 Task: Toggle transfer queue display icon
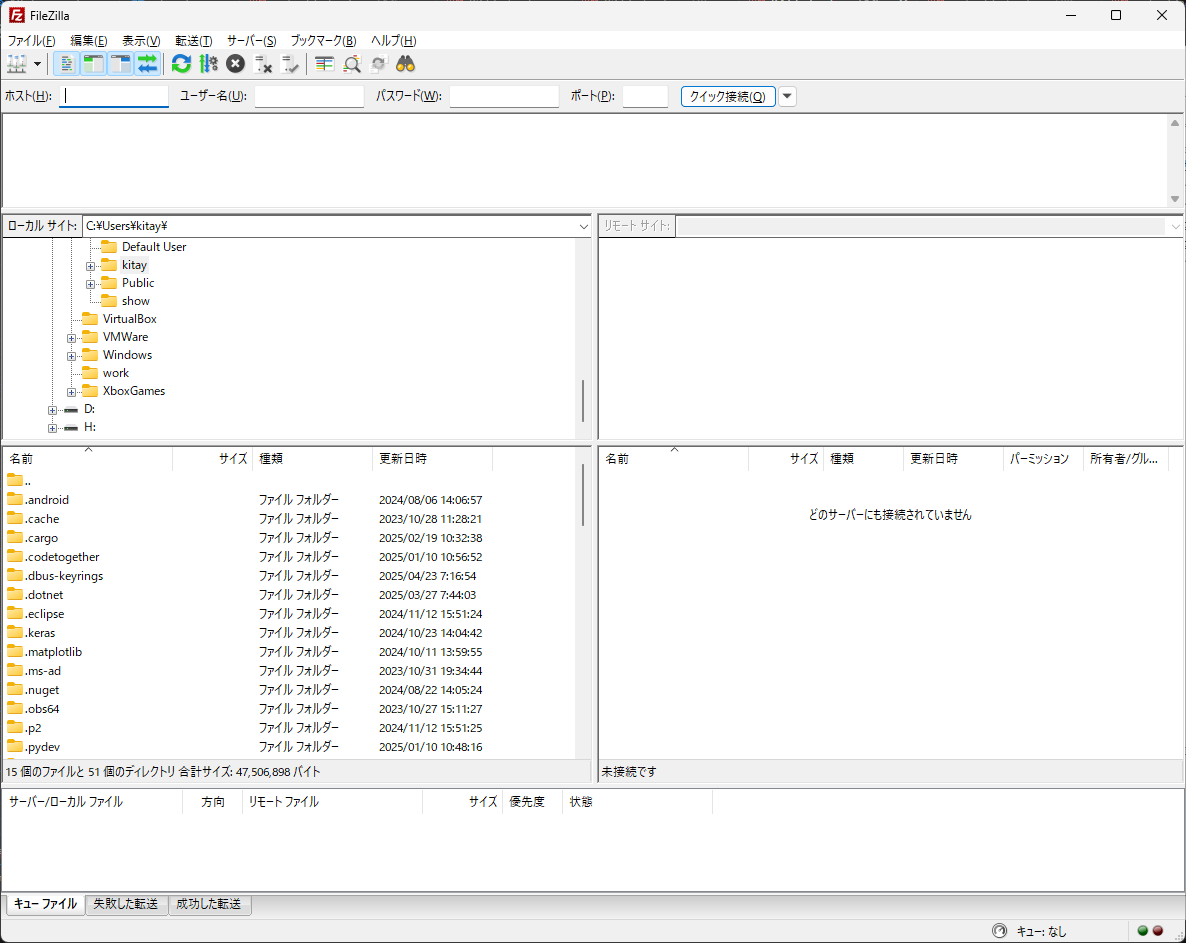[x=147, y=64]
